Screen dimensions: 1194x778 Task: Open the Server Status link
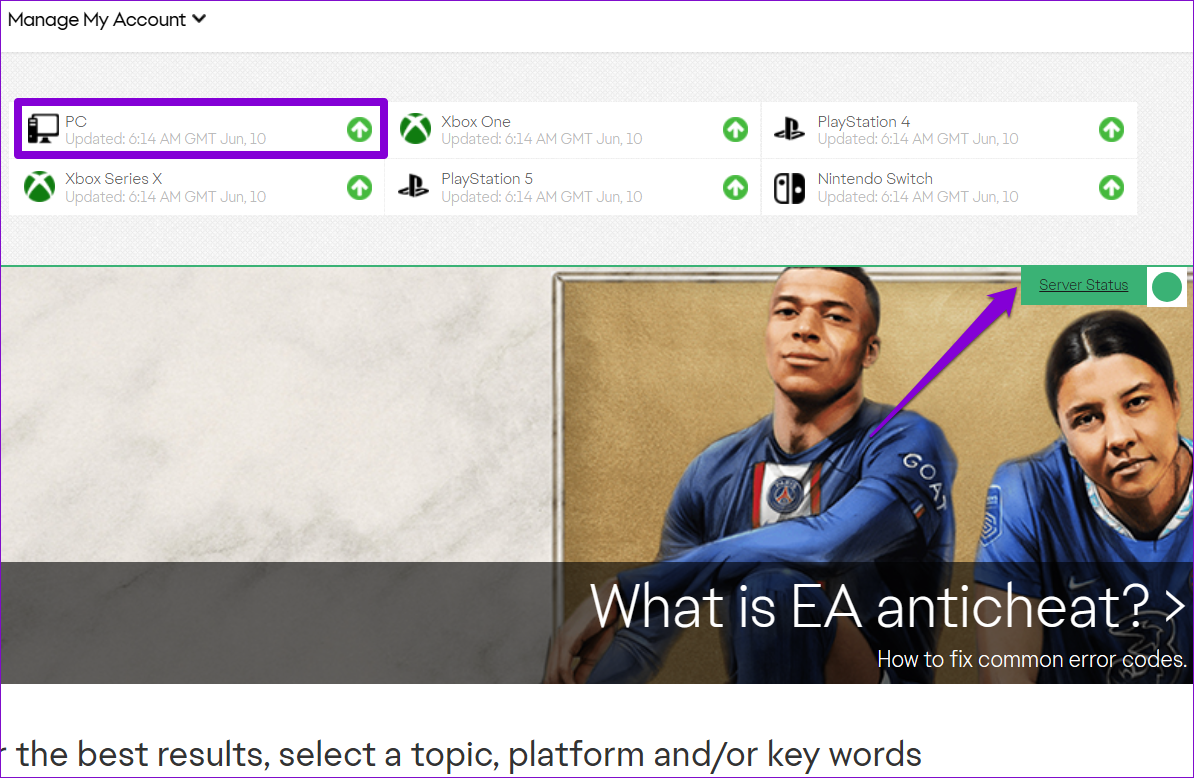pos(1083,285)
